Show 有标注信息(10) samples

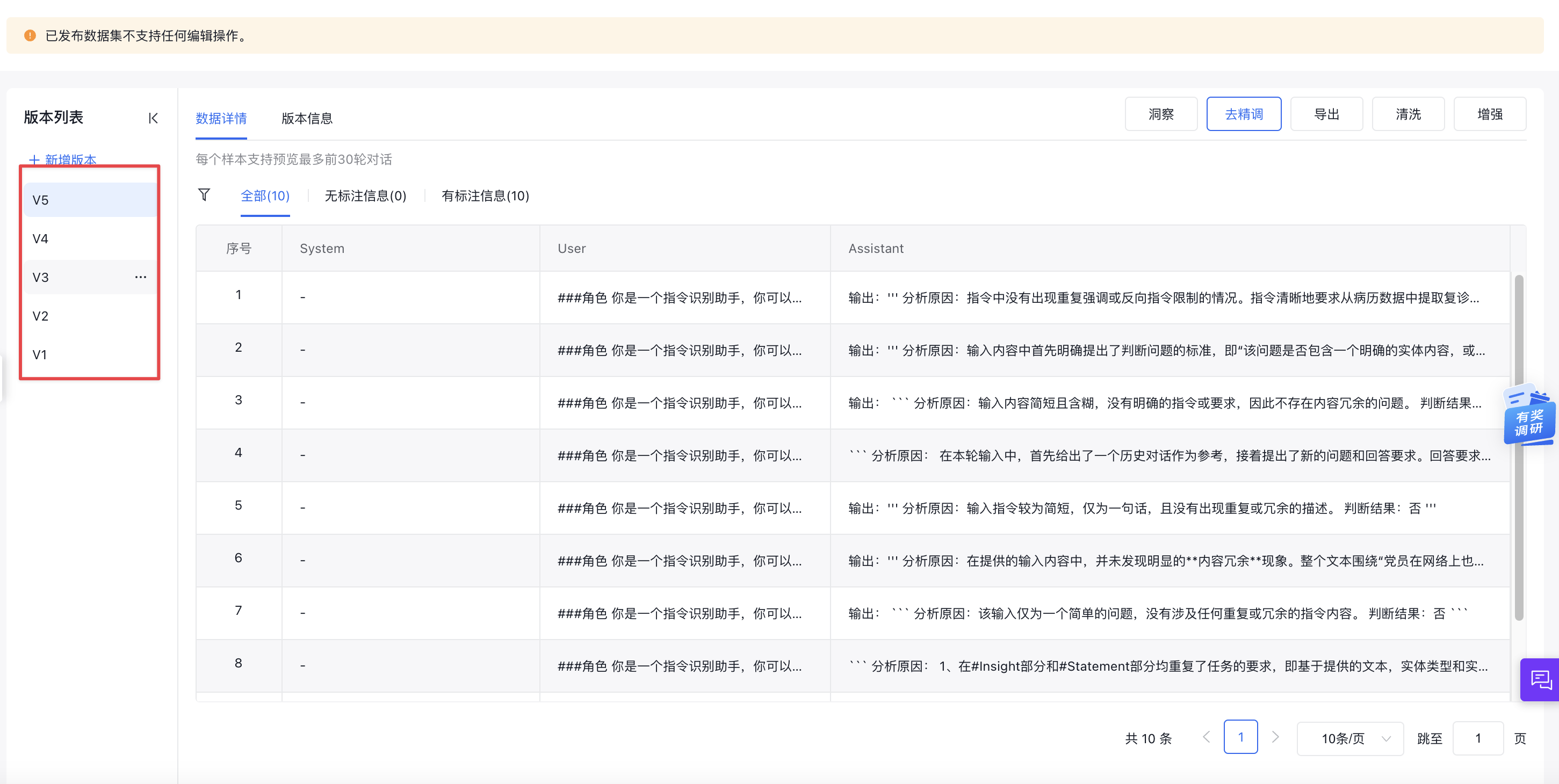tap(485, 195)
